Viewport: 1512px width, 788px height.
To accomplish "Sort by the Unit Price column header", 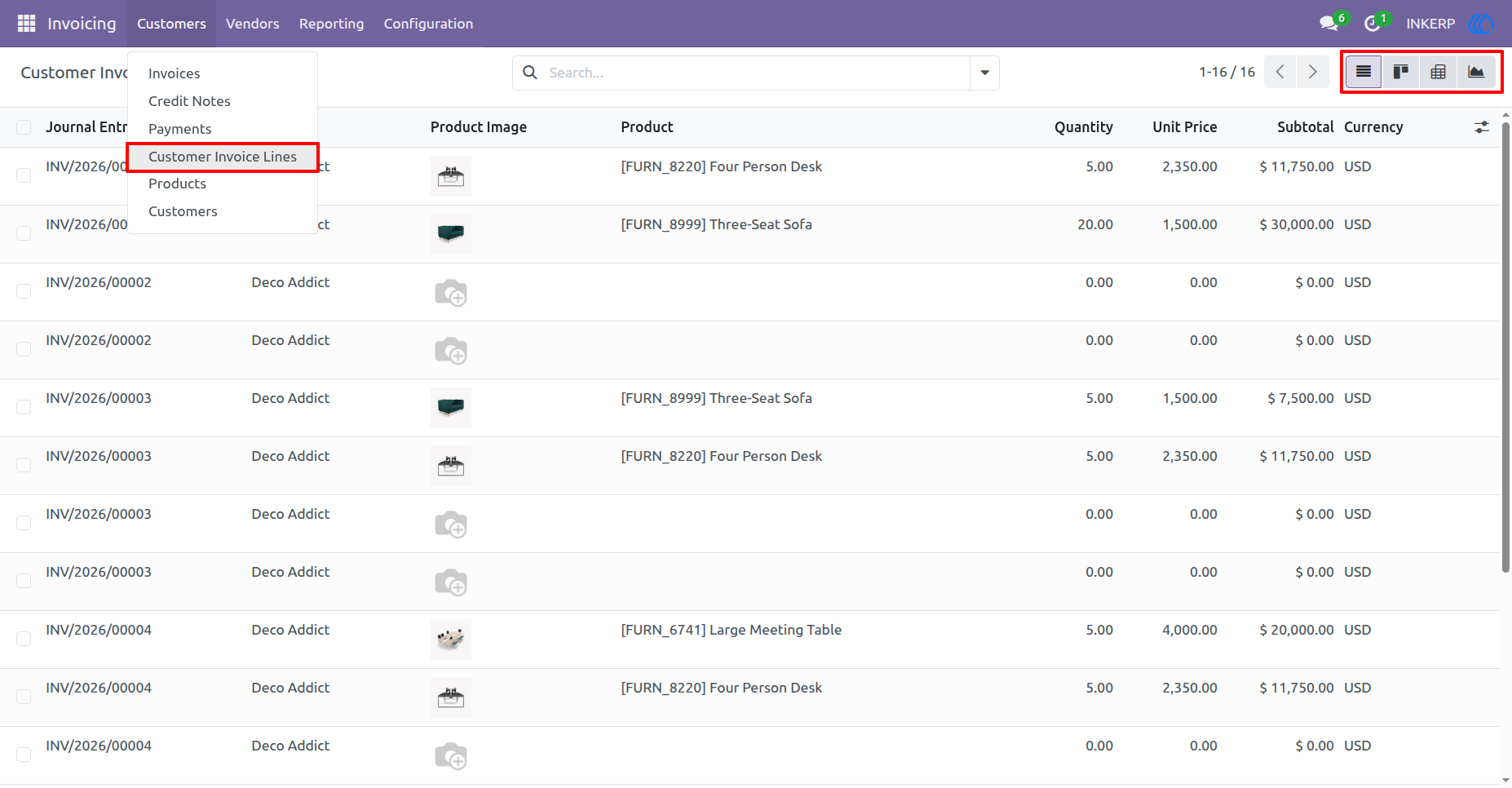I will (1184, 127).
